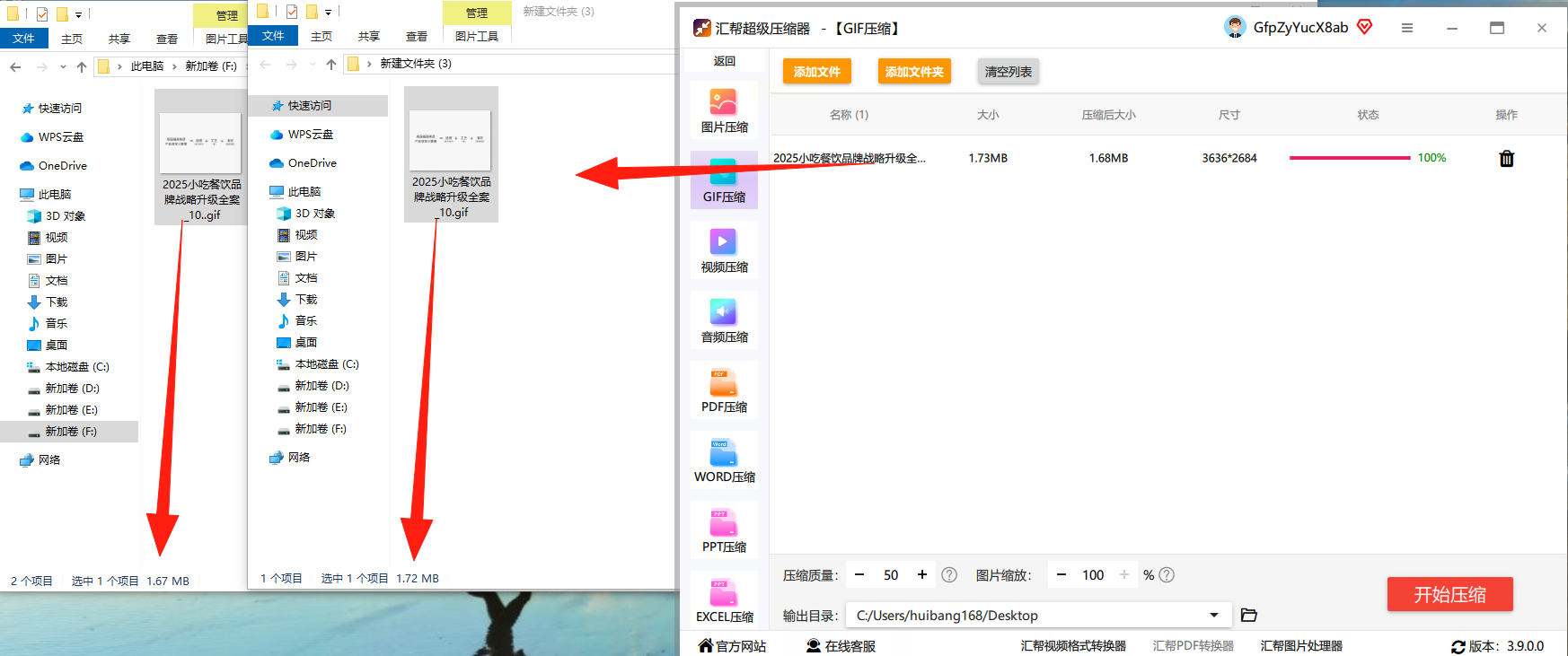This screenshot has height=656, width=1568.
Task: Browse output folder using the folder icon
Action: tap(1248, 615)
